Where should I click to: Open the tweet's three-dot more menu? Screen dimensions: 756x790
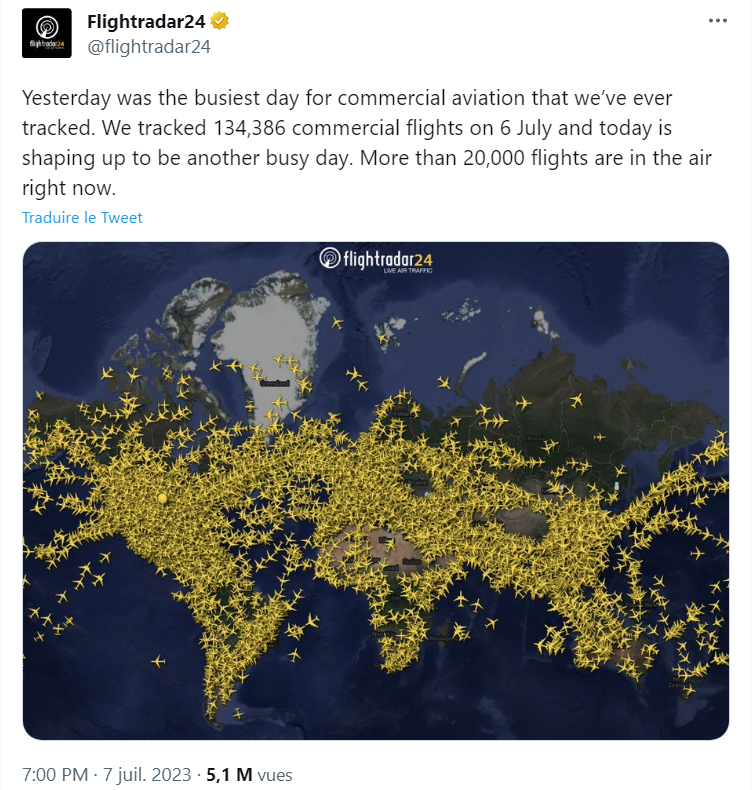717,21
